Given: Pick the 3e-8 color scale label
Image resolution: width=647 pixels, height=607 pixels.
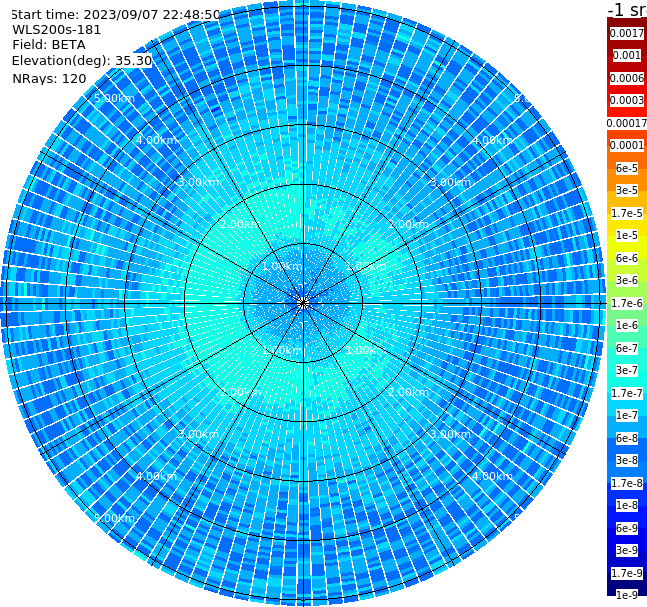Looking at the screenshot, I should tap(627, 460).
